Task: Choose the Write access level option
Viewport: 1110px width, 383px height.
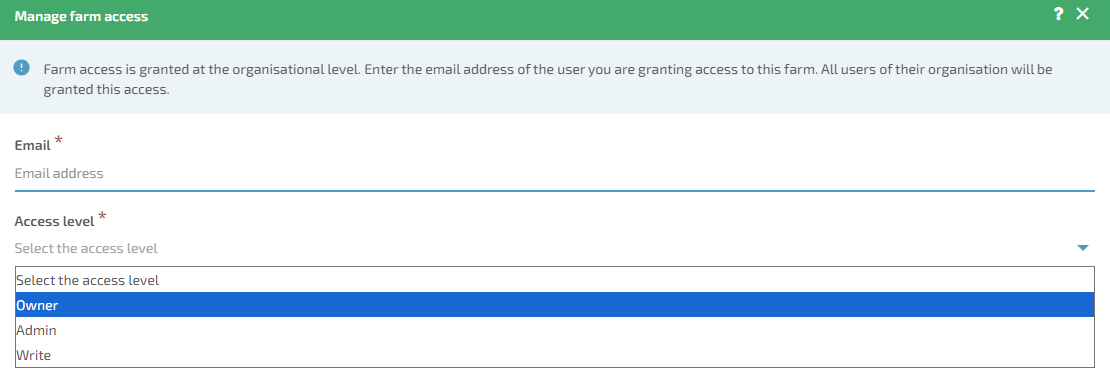Action: tap(554, 355)
